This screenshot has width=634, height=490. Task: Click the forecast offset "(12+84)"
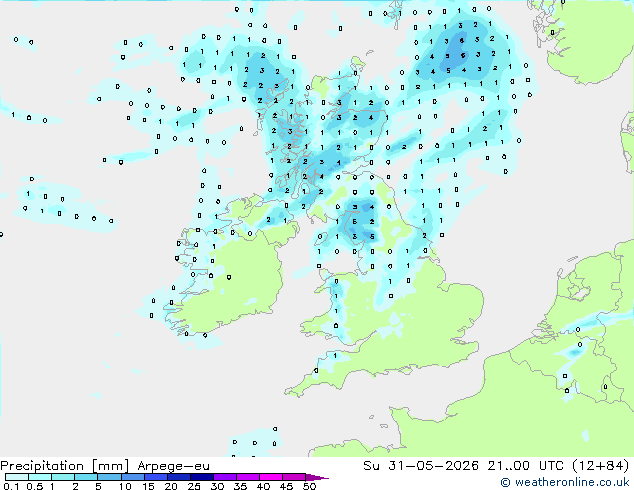601,466
